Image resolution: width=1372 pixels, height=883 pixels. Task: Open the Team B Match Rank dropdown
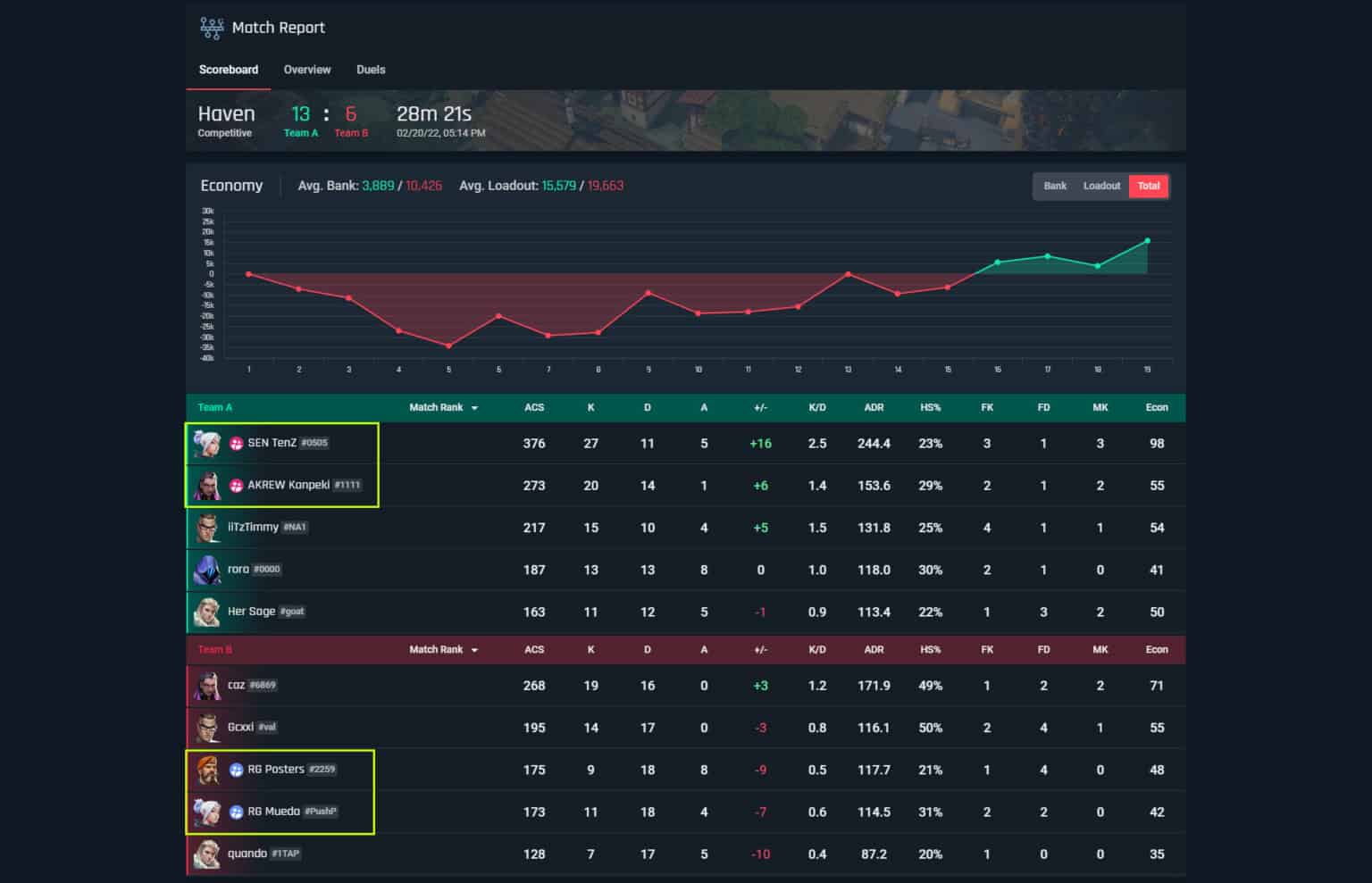444,649
